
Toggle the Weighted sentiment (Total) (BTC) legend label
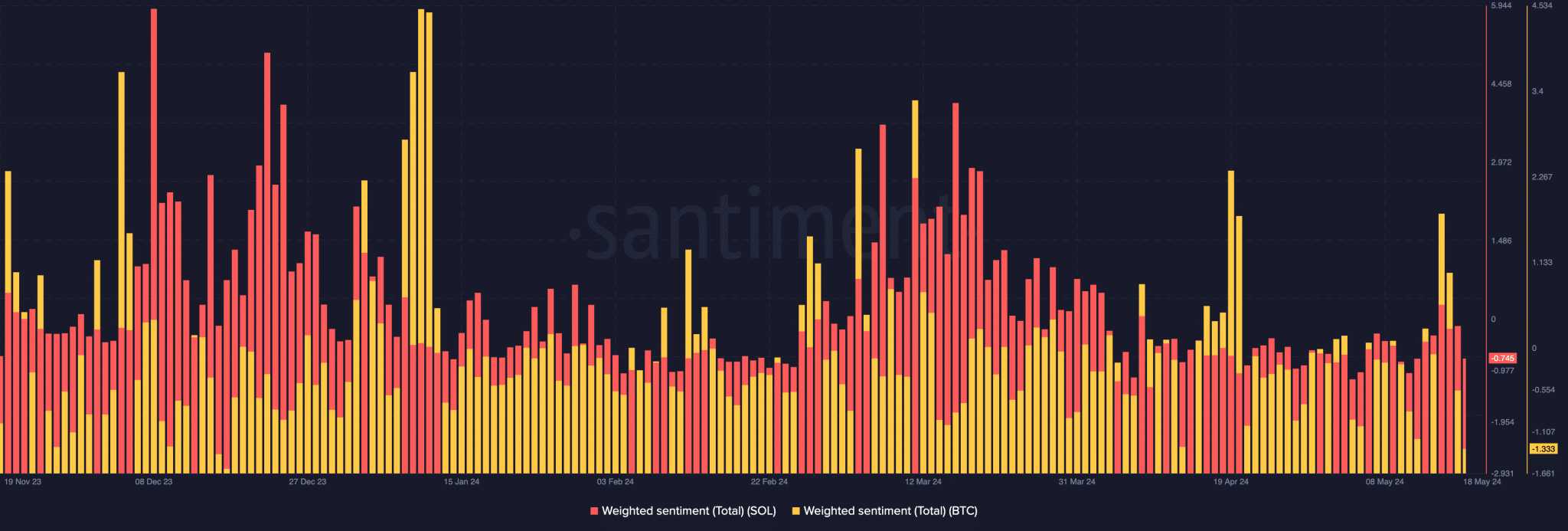(890, 511)
